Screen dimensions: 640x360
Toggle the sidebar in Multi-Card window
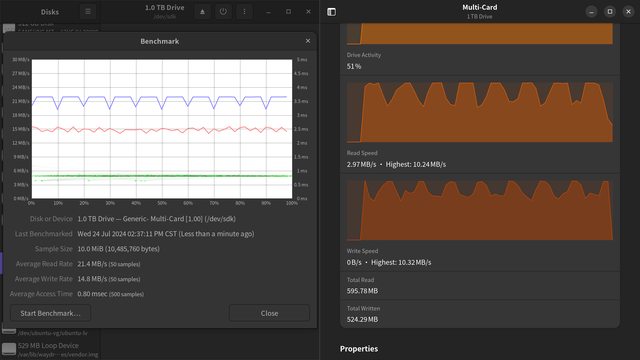pyautogui.click(x=331, y=12)
